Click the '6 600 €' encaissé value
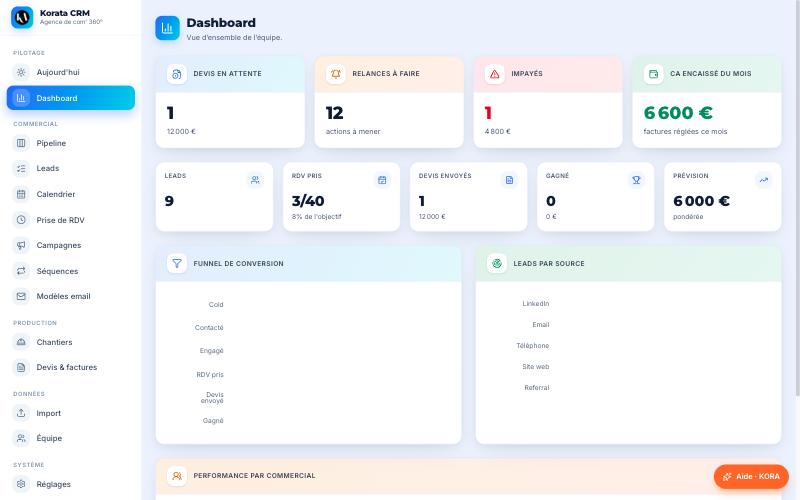The image size is (800, 500). [x=678, y=113]
